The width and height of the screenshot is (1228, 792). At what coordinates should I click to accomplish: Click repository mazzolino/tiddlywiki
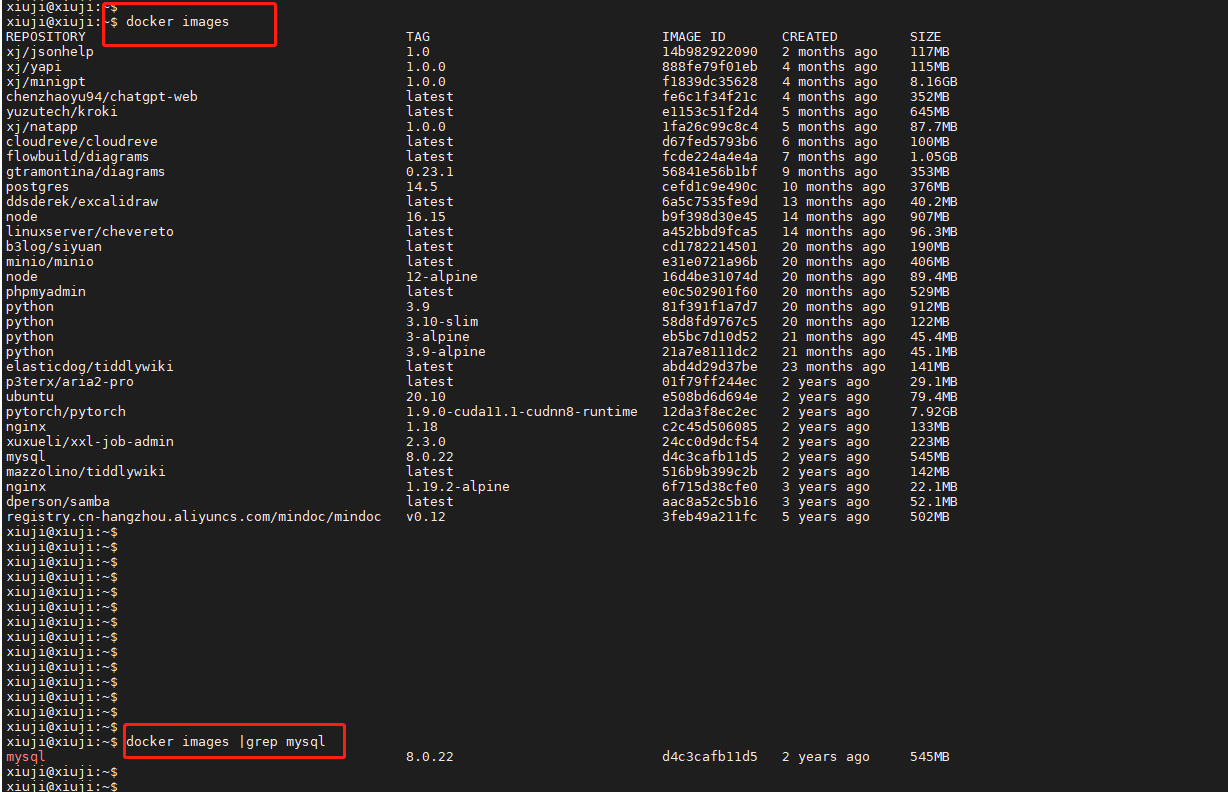[x=86, y=471]
